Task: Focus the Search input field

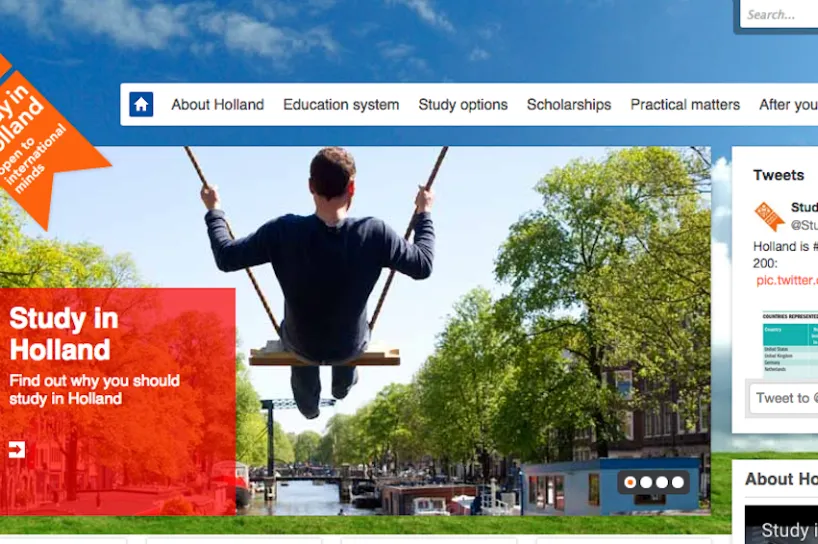Action: point(779,15)
